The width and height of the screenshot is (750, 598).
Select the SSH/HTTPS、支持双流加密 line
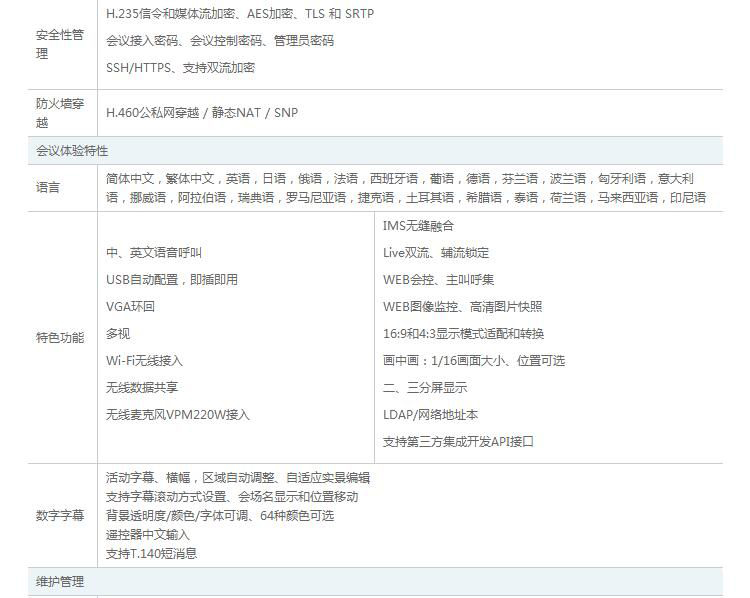(x=180, y=68)
